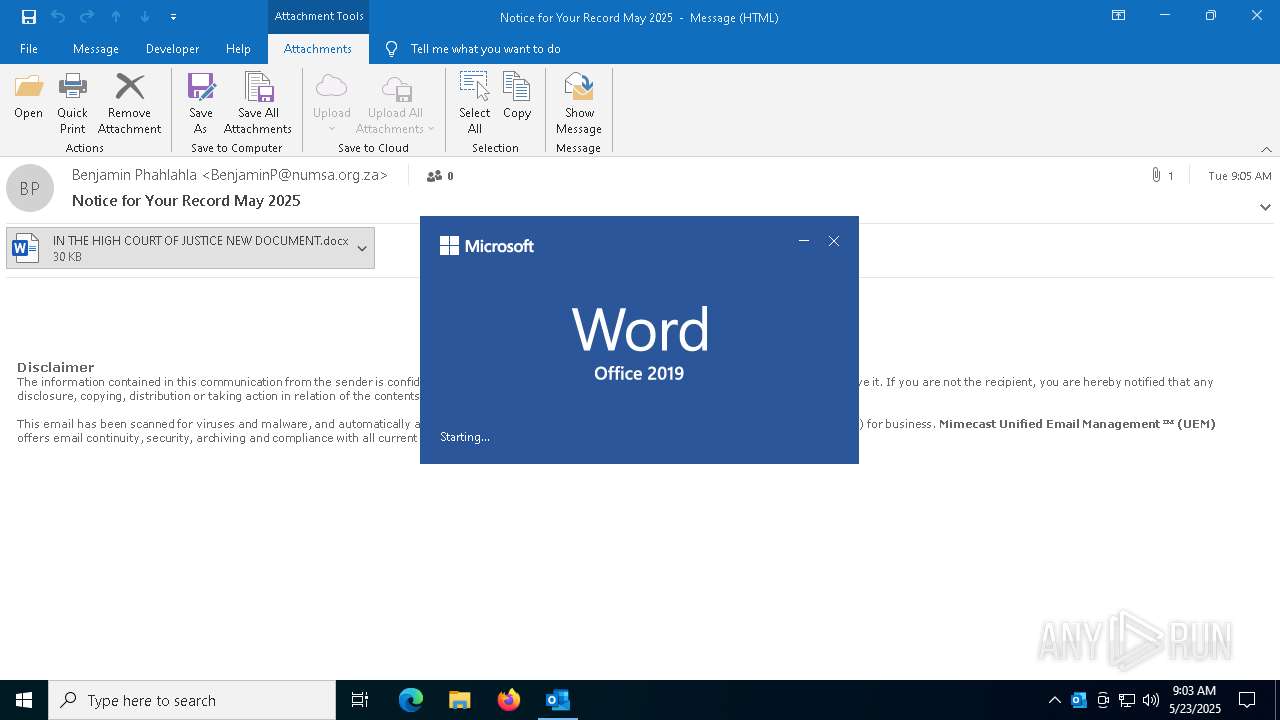
Task: Click Tell me what you want to do
Action: click(x=485, y=49)
